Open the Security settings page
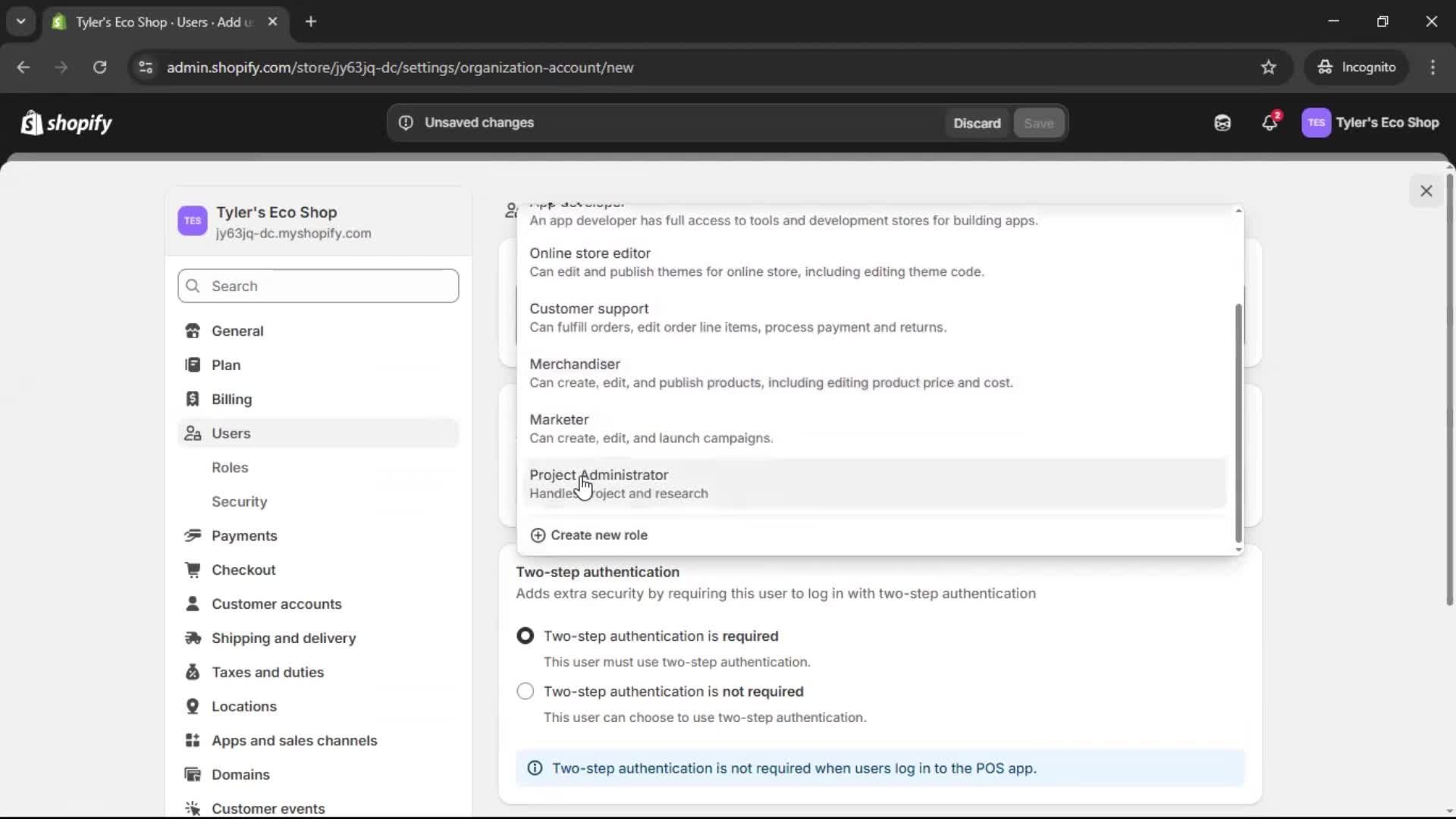The image size is (1456, 819). [x=239, y=501]
